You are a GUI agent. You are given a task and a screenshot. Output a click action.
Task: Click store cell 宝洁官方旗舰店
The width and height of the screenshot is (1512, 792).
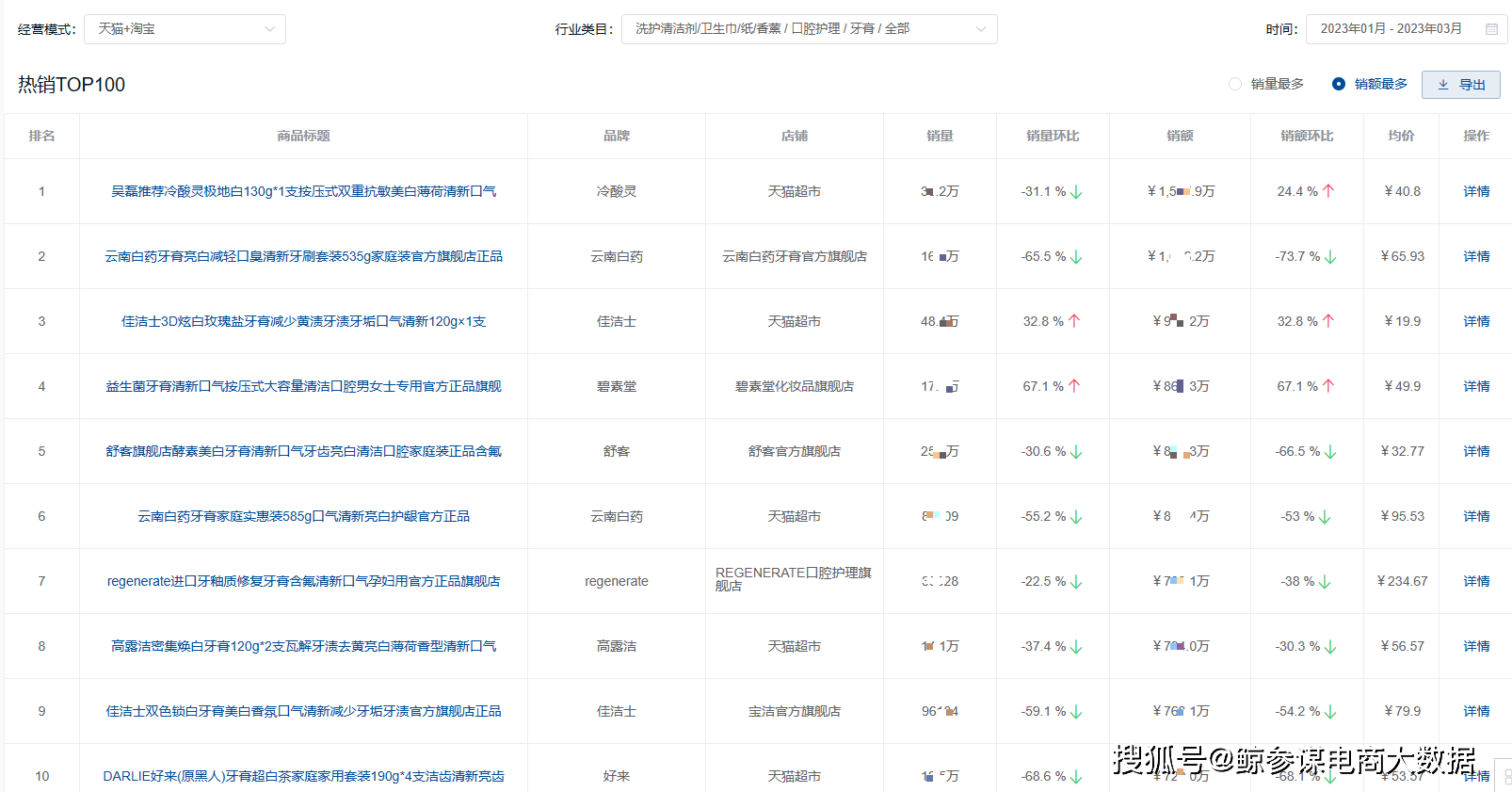795,711
